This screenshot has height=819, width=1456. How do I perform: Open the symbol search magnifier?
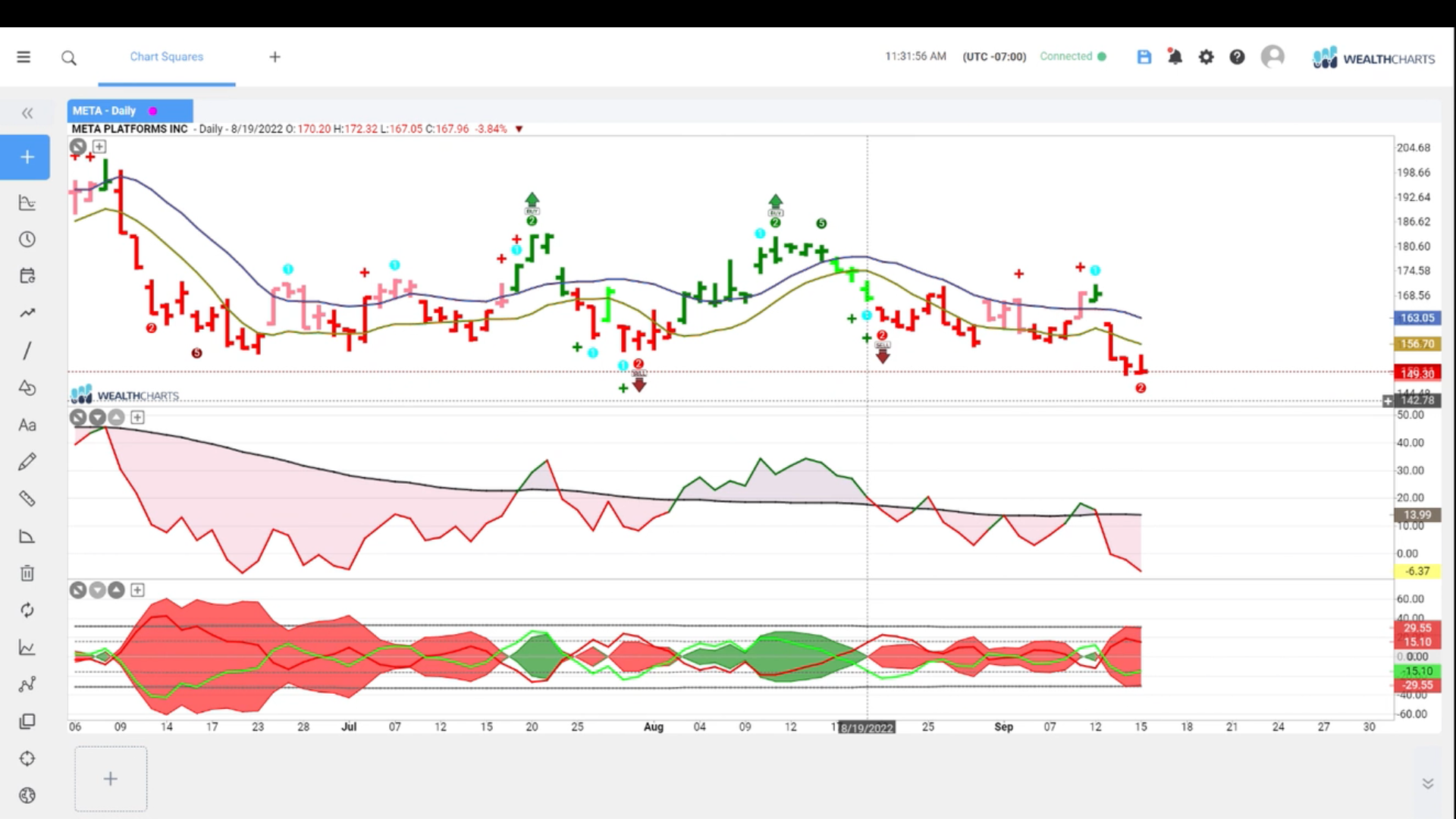pos(69,58)
